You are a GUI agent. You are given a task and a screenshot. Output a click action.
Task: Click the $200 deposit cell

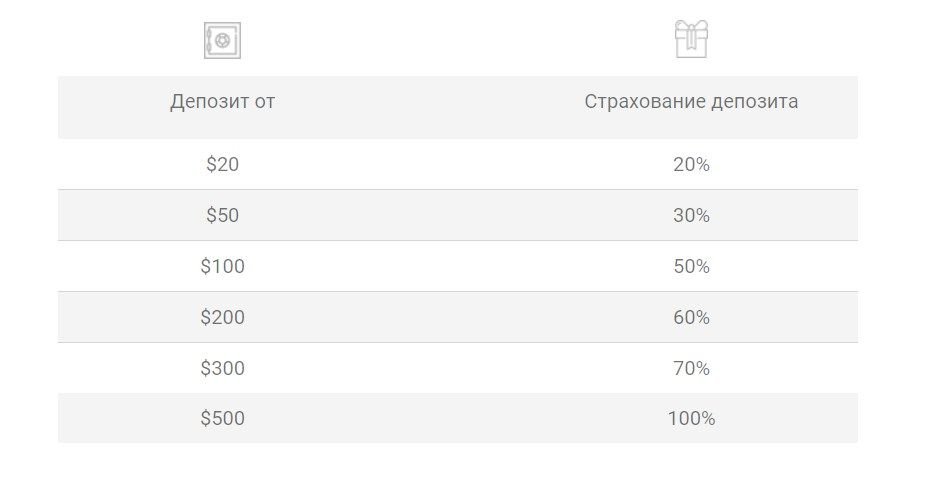(x=223, y=317)
